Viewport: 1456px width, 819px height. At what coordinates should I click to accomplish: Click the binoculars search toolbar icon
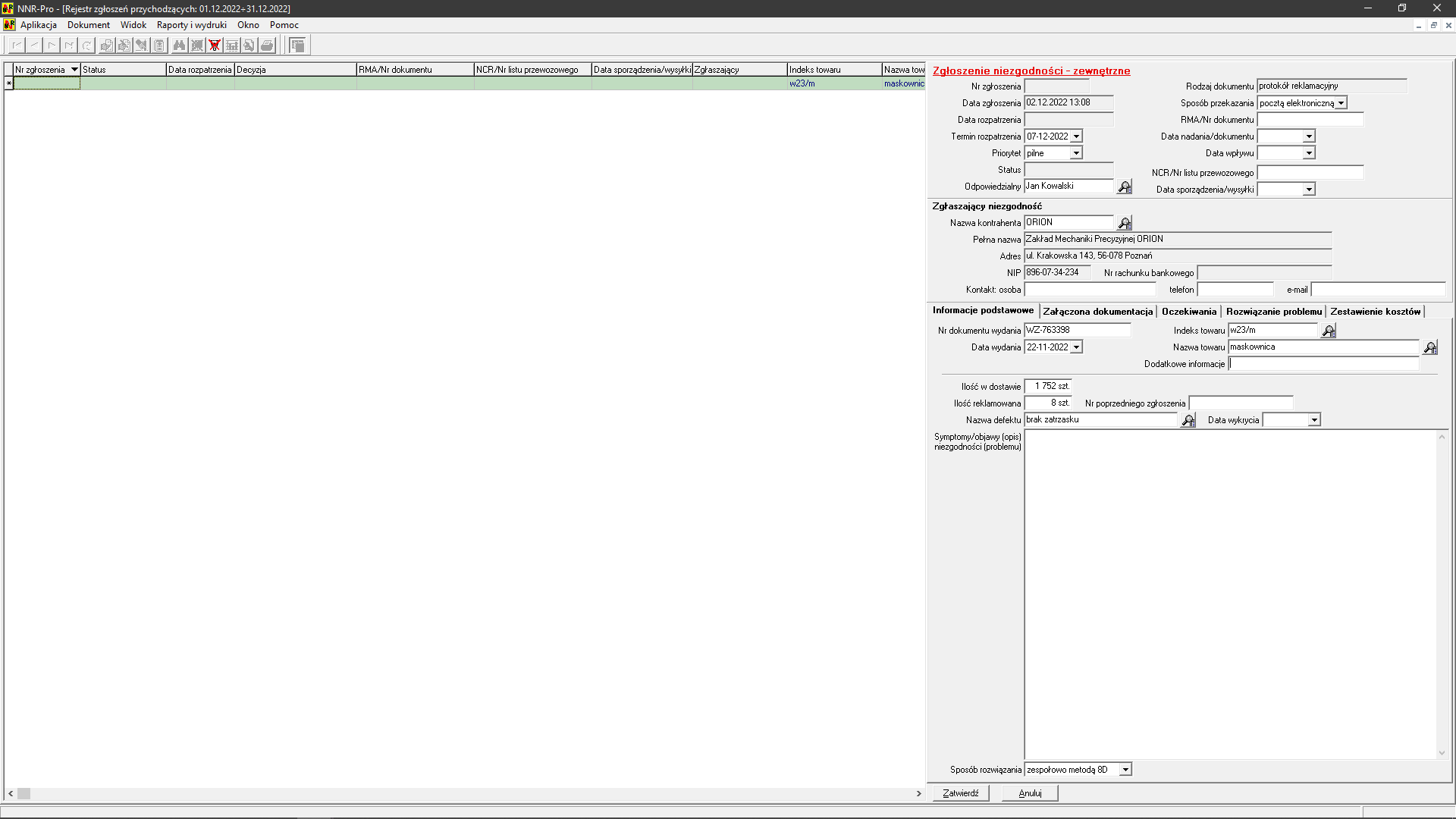[179, 45]
